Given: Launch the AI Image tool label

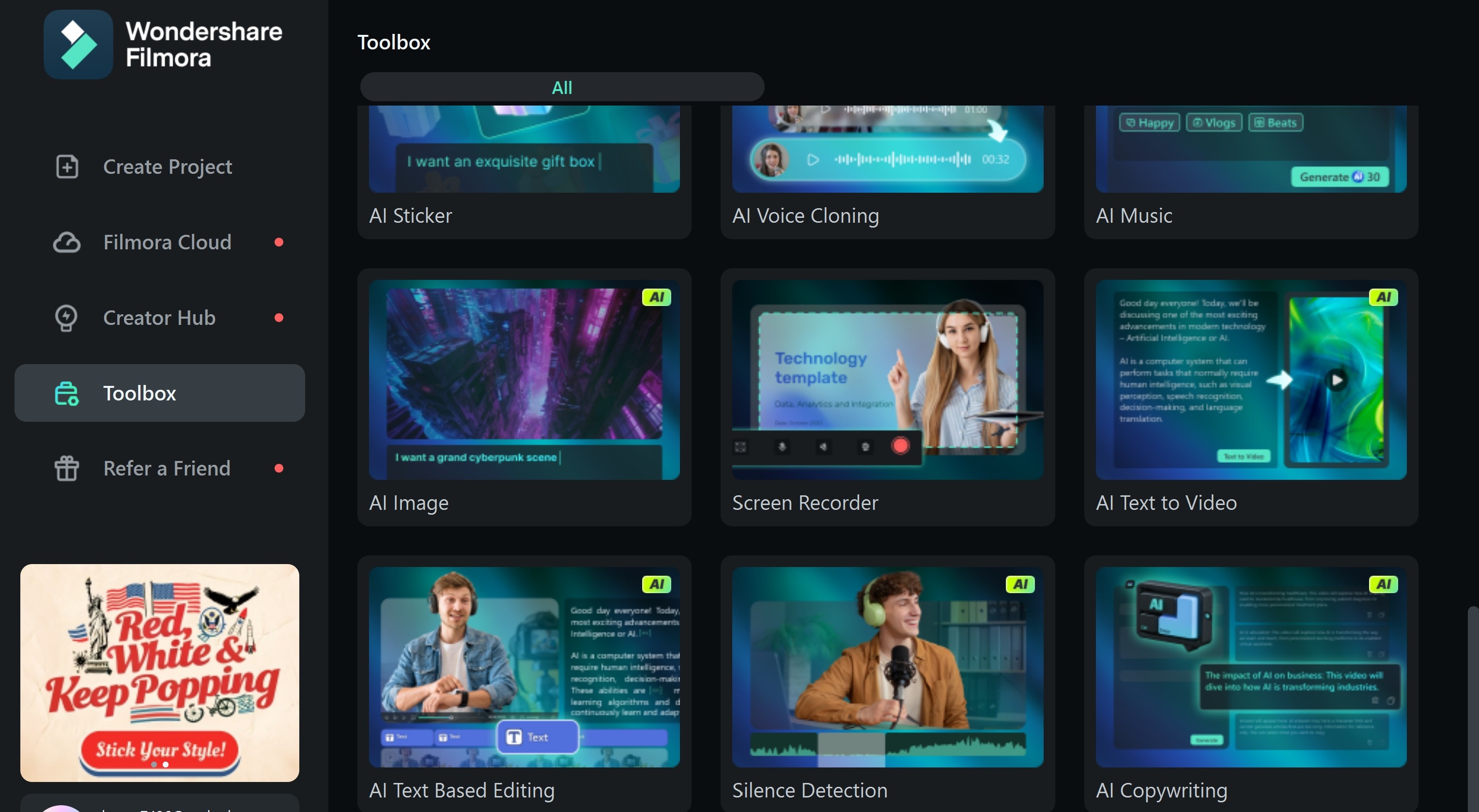Looking at the screenshot, I should (x=409, y=503).
